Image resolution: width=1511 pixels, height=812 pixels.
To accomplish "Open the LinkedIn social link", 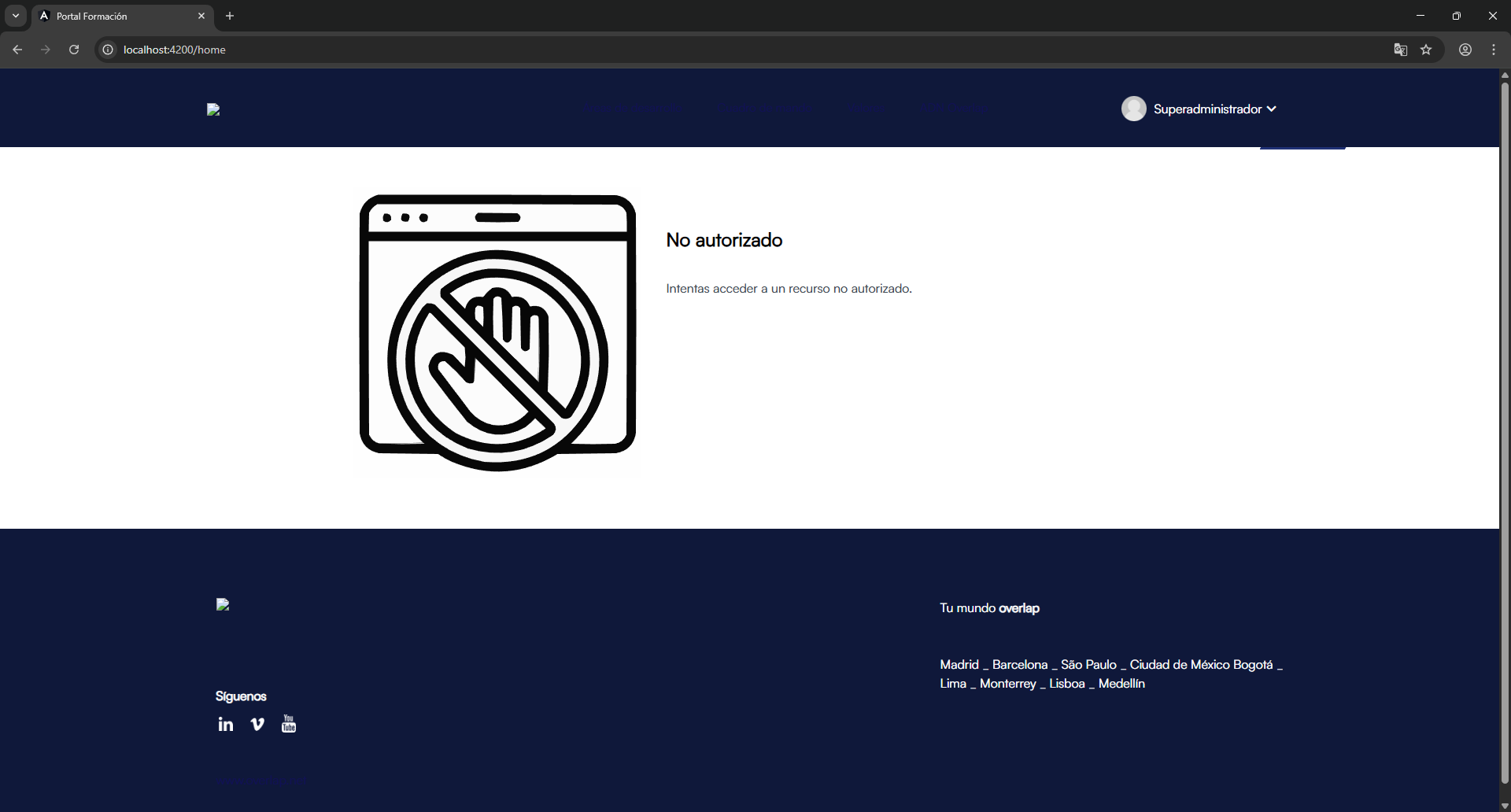I will pos(226,724).
